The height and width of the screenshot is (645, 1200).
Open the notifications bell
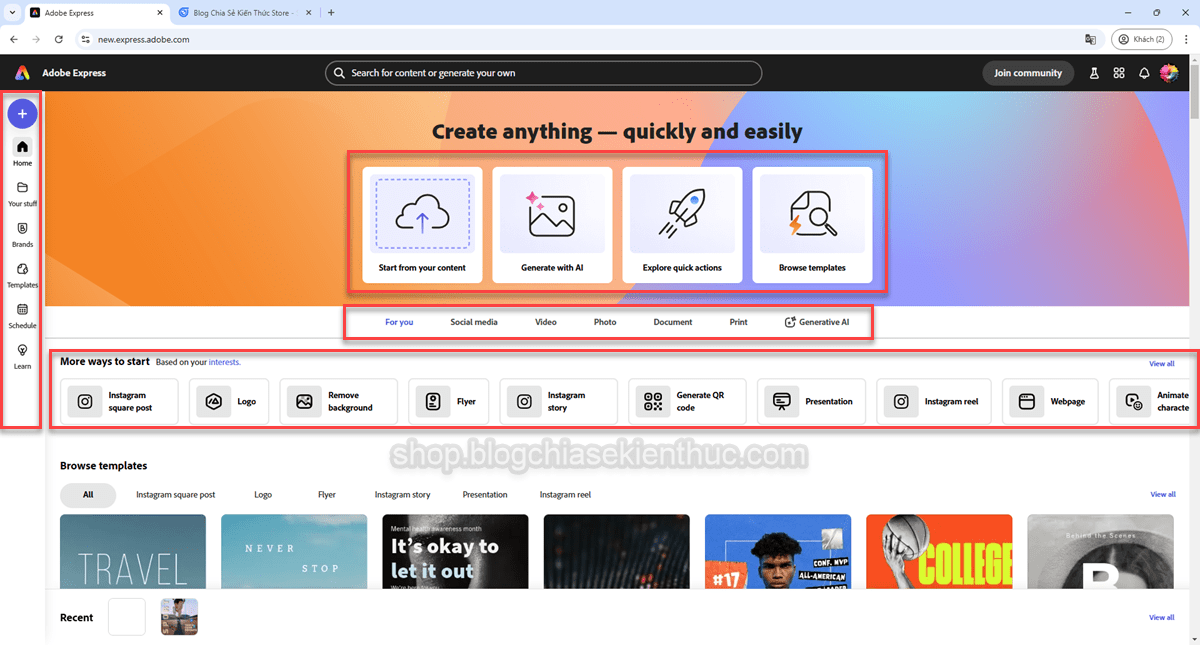coord(1144,73)
